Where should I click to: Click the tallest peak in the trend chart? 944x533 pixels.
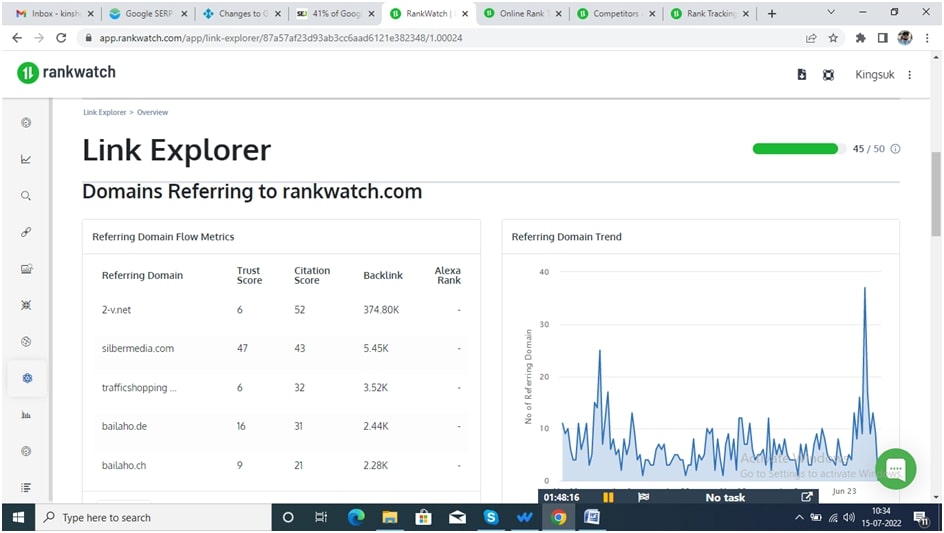(865, 288)
